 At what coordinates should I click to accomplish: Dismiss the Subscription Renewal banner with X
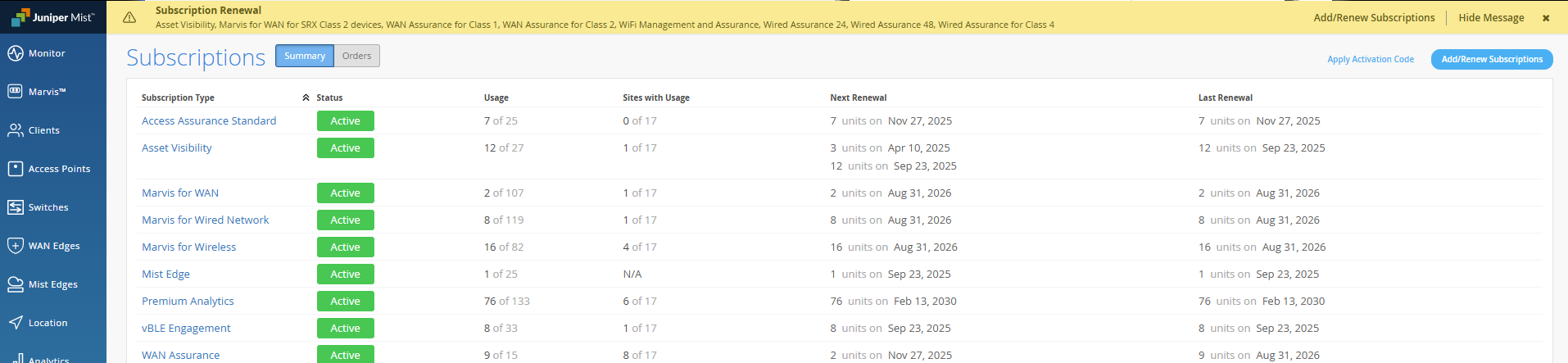pyautogui.click(x=1546, y=18)
